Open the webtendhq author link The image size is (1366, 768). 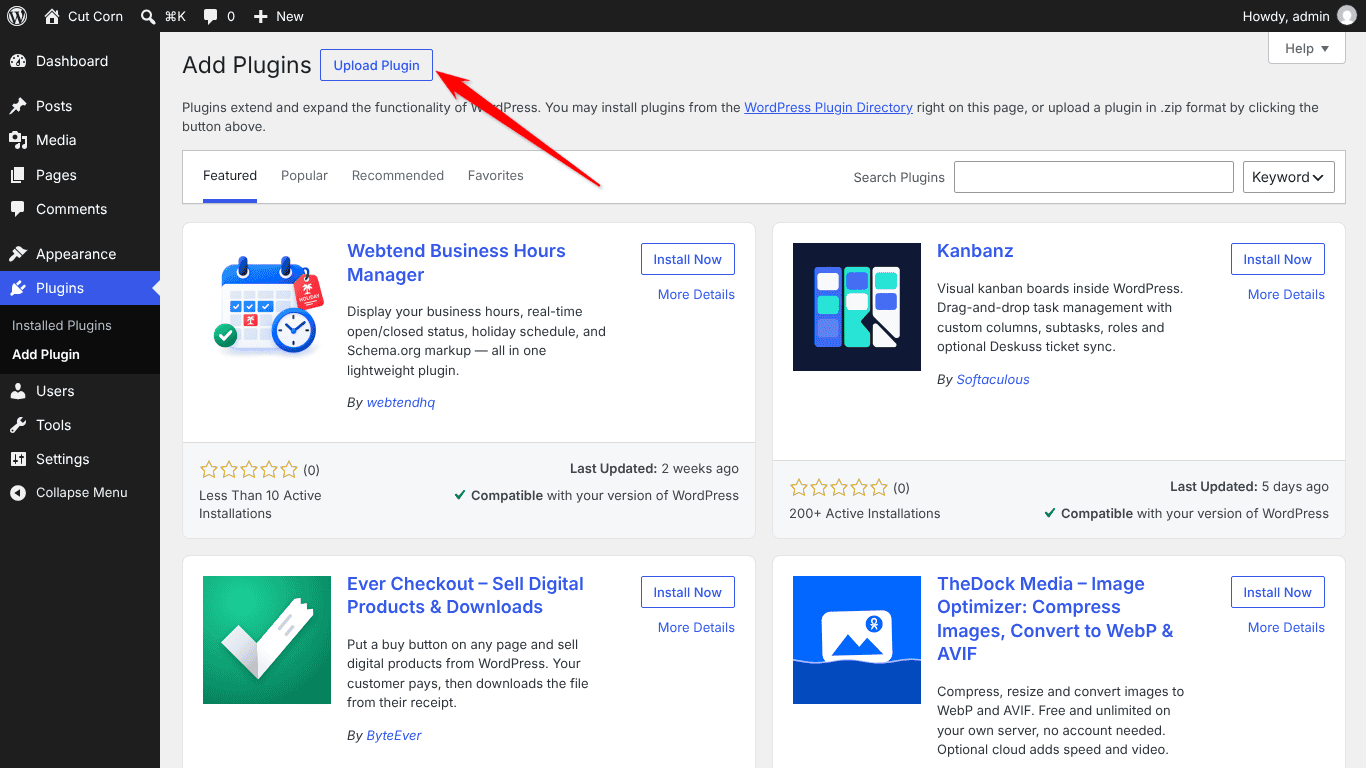click(x=401, y=402)
